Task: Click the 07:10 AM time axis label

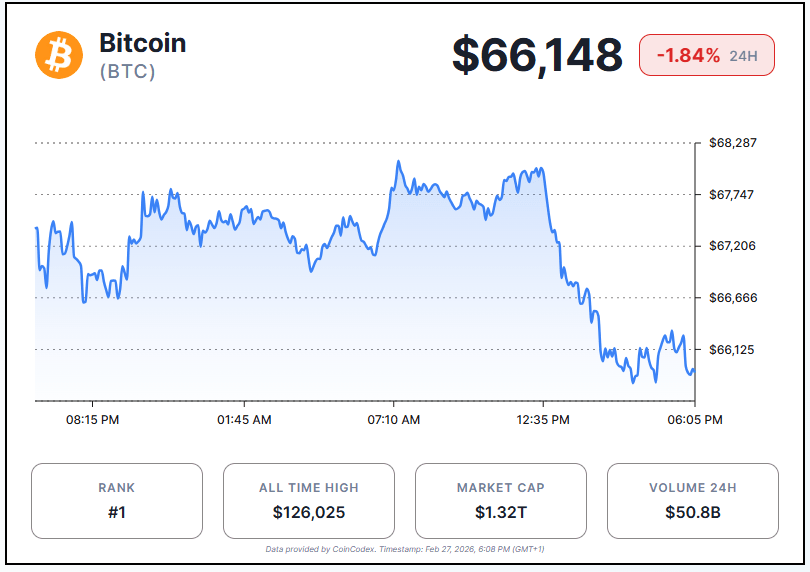Action: [x=394, y=420]
